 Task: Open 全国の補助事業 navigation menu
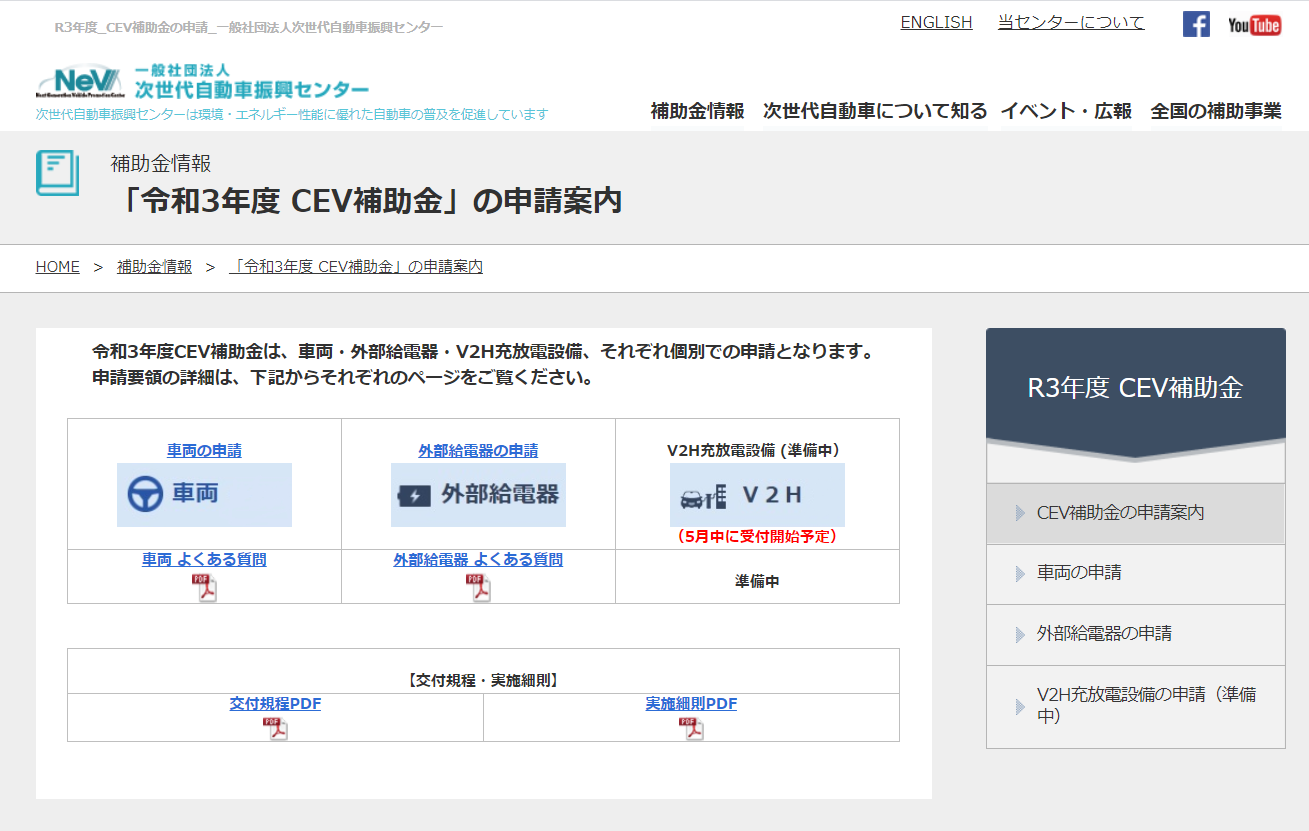[1216, 111]
